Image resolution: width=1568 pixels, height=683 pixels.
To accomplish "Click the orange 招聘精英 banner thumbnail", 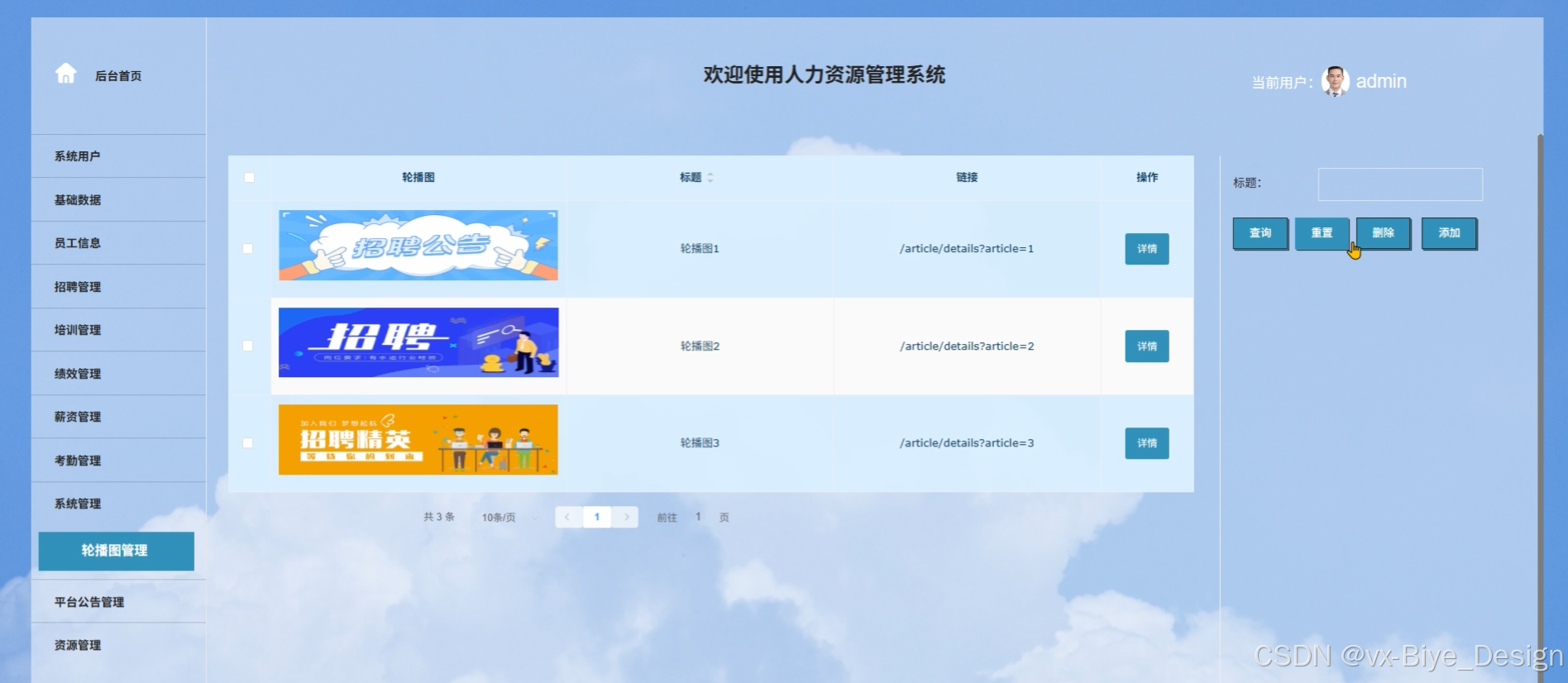I will (x=418, y=439).
